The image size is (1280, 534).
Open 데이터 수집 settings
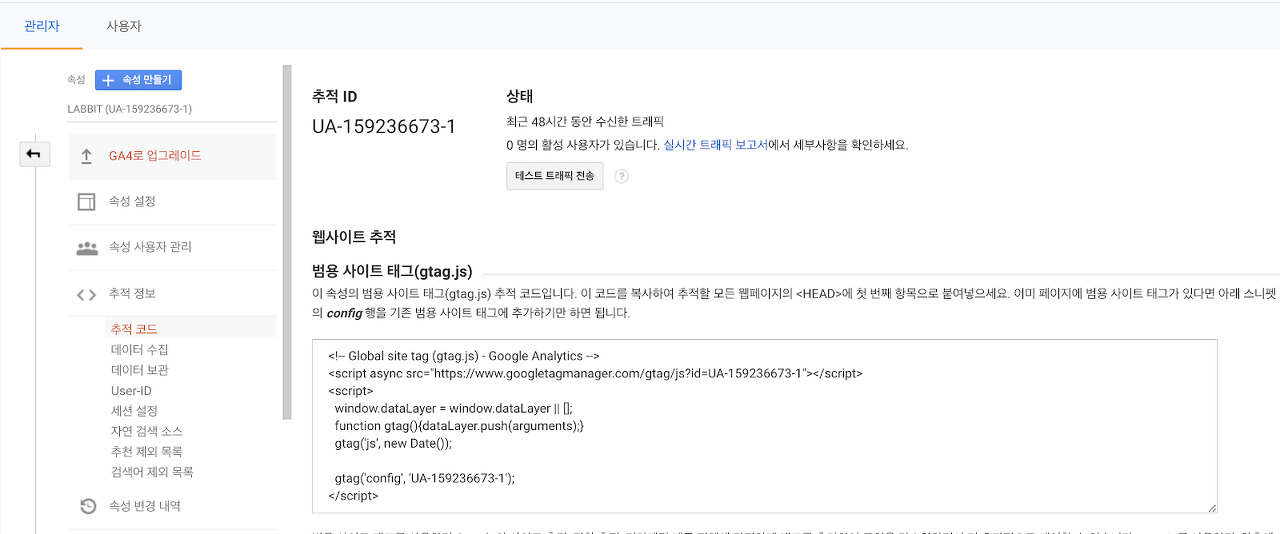coord(139,350)
